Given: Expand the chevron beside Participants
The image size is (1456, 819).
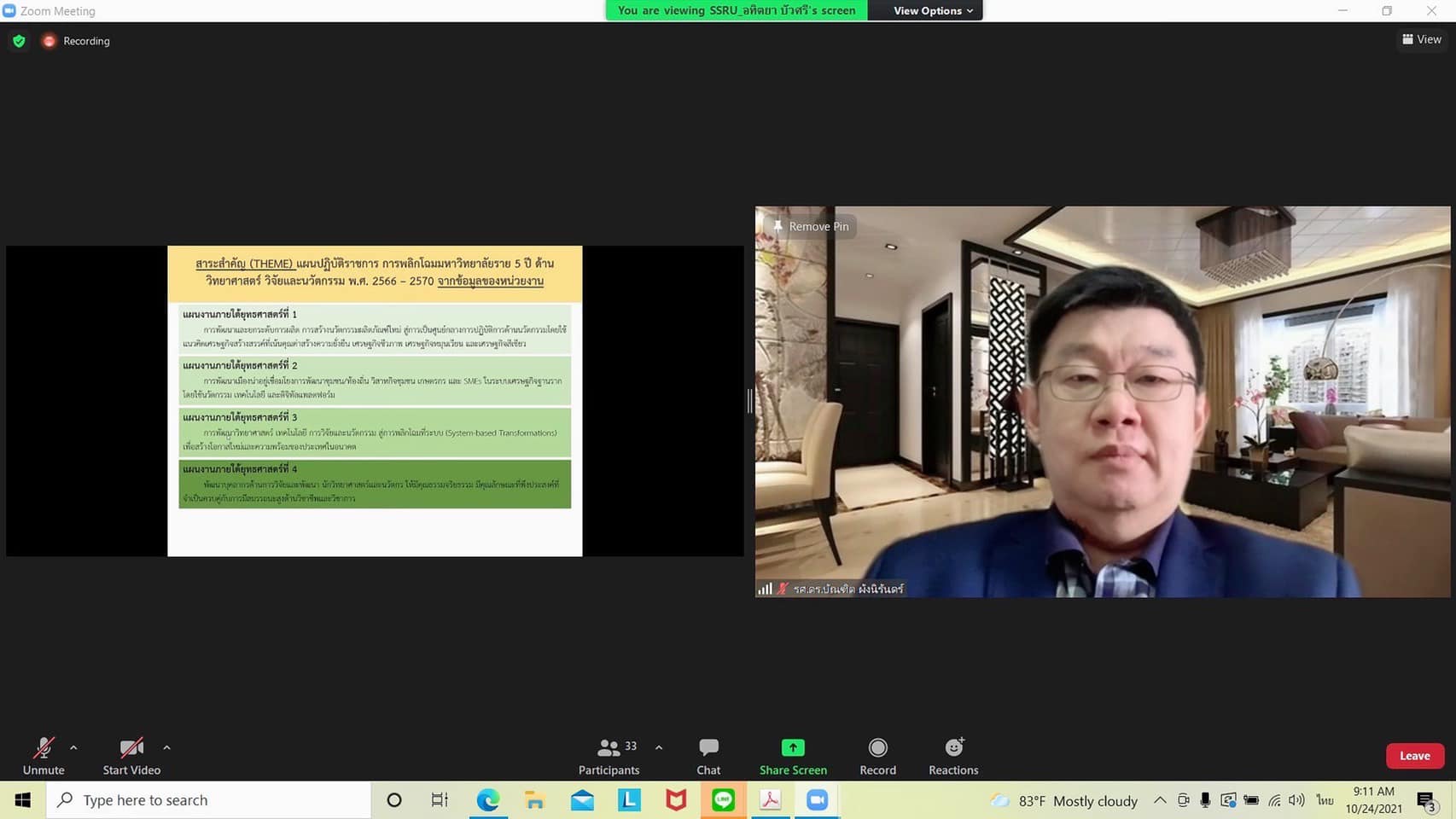Looking at the screenshot, I should coord(659,748).
